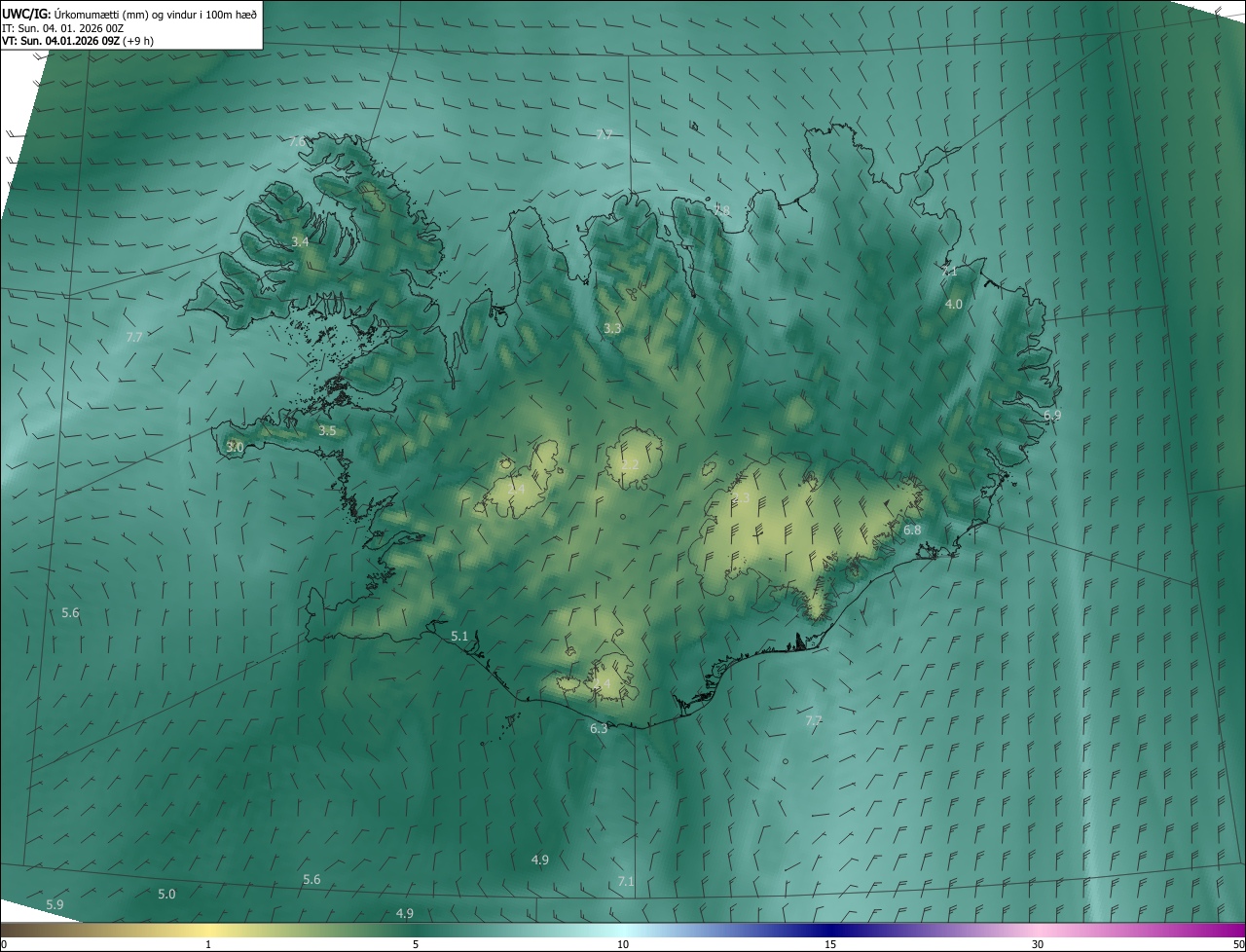
Task: Click the 2.2 value on Hofsjökull glacier
Action: (x=631, y=465)
